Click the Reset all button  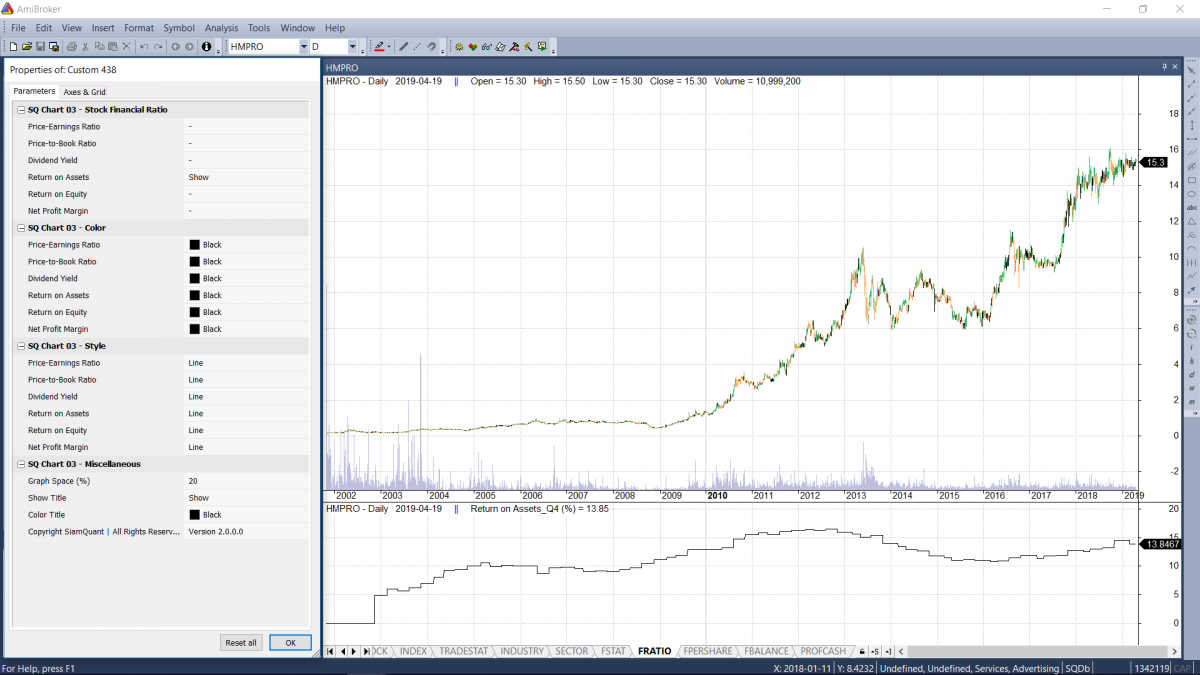pyautogui.click(x=241, y=643)
